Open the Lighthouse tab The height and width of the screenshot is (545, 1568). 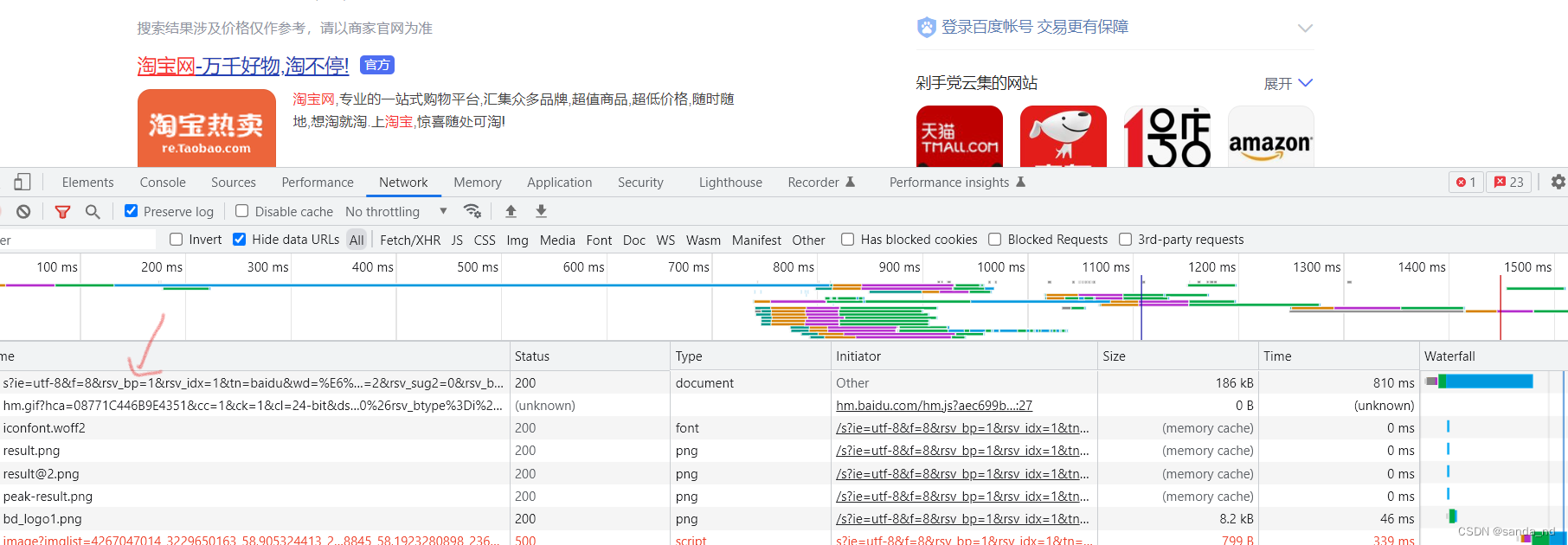pyautogui.click(x=730, y=182)
